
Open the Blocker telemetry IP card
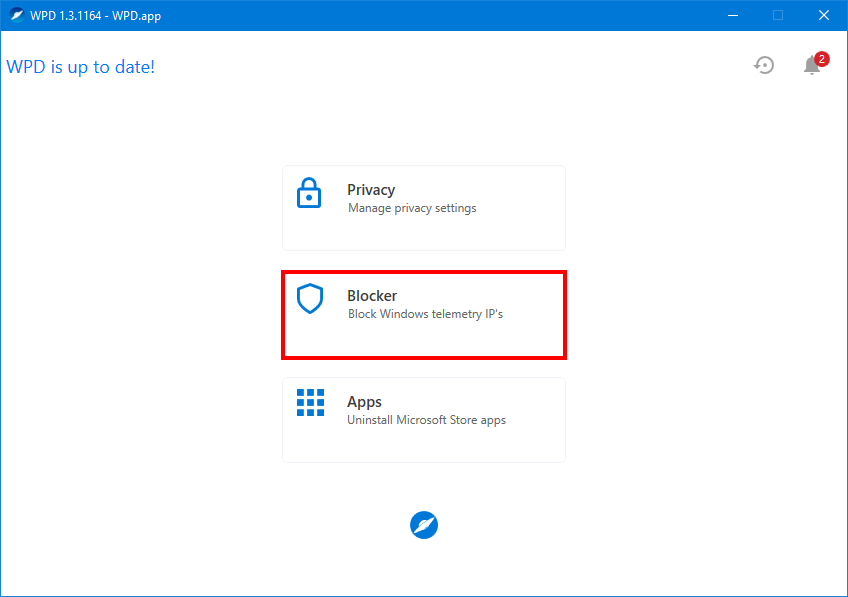(x=423, y=315)
